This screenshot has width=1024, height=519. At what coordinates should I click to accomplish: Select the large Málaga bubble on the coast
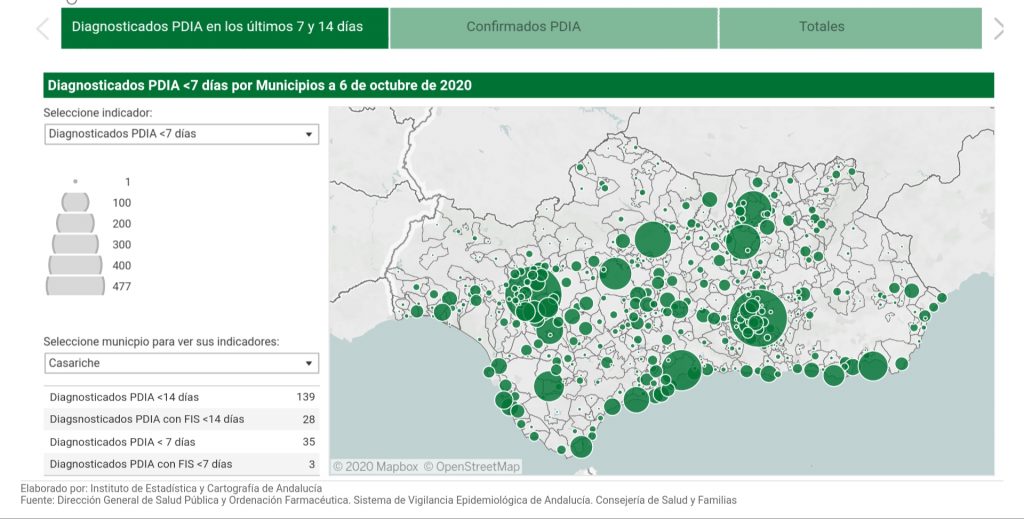(683, 370)
